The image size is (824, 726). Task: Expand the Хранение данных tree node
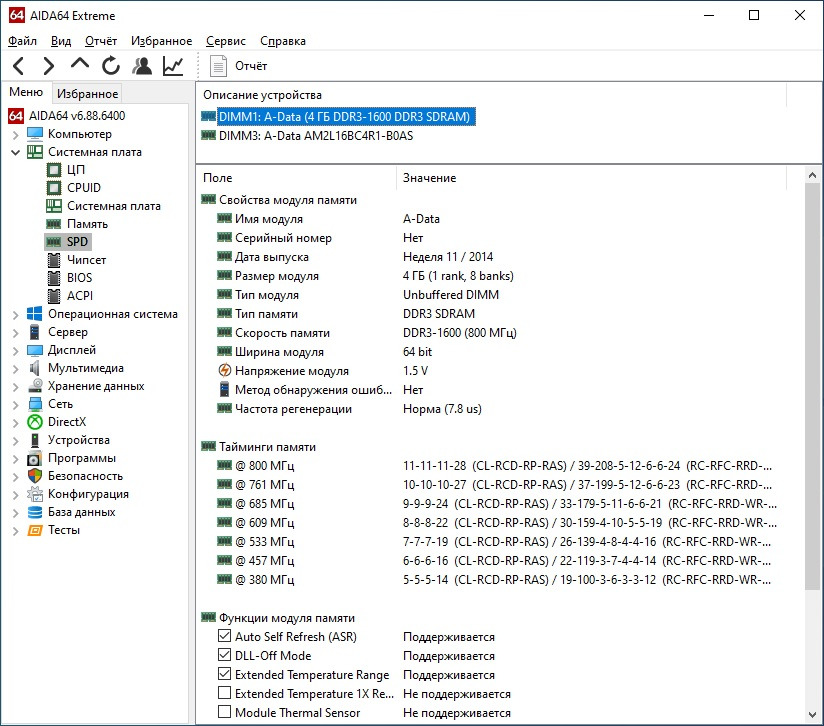pyautogui.click(x=15, y=386)
